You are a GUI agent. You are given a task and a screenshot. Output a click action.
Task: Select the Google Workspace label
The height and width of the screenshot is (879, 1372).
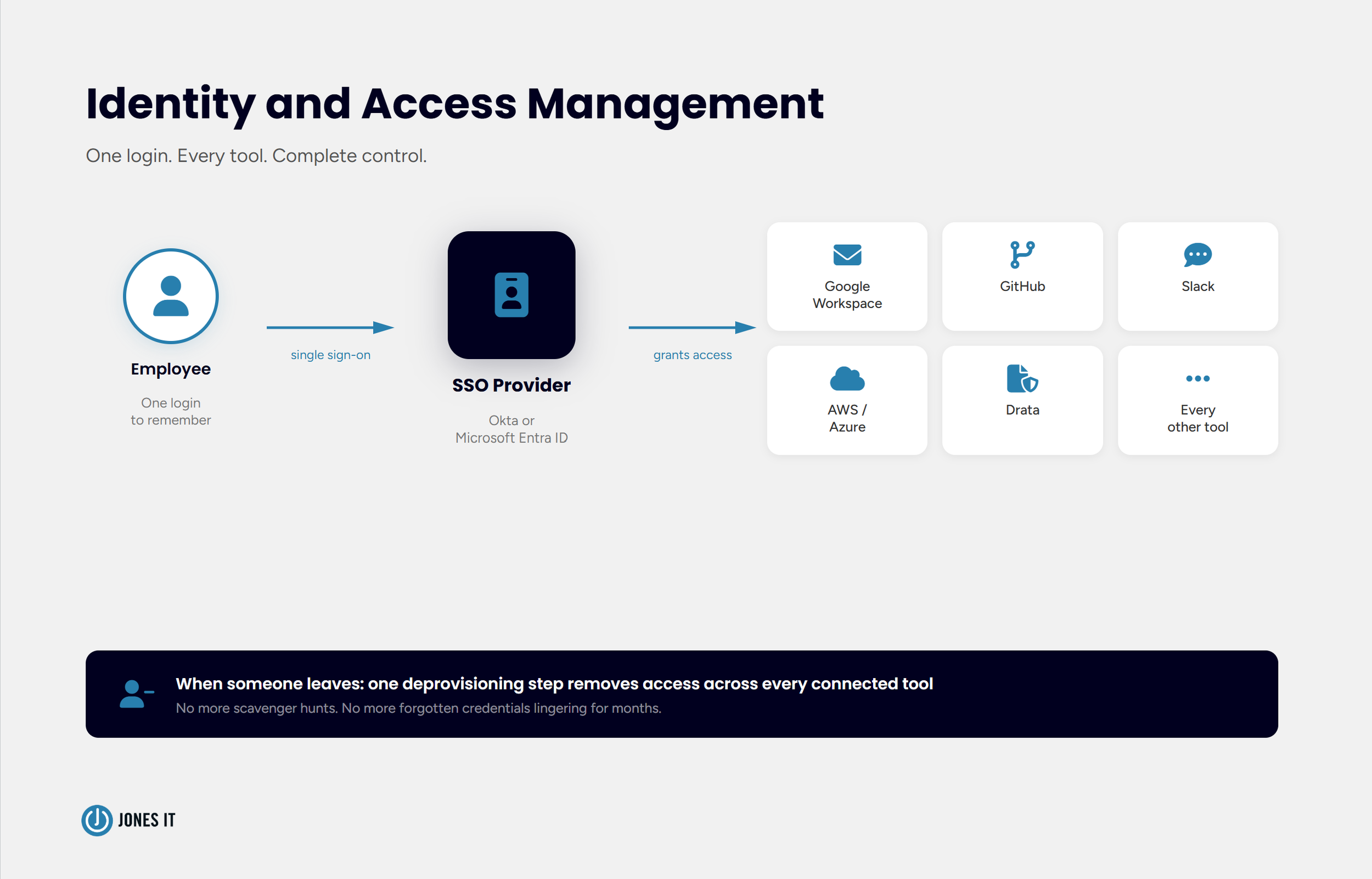(x=847, y=294)
